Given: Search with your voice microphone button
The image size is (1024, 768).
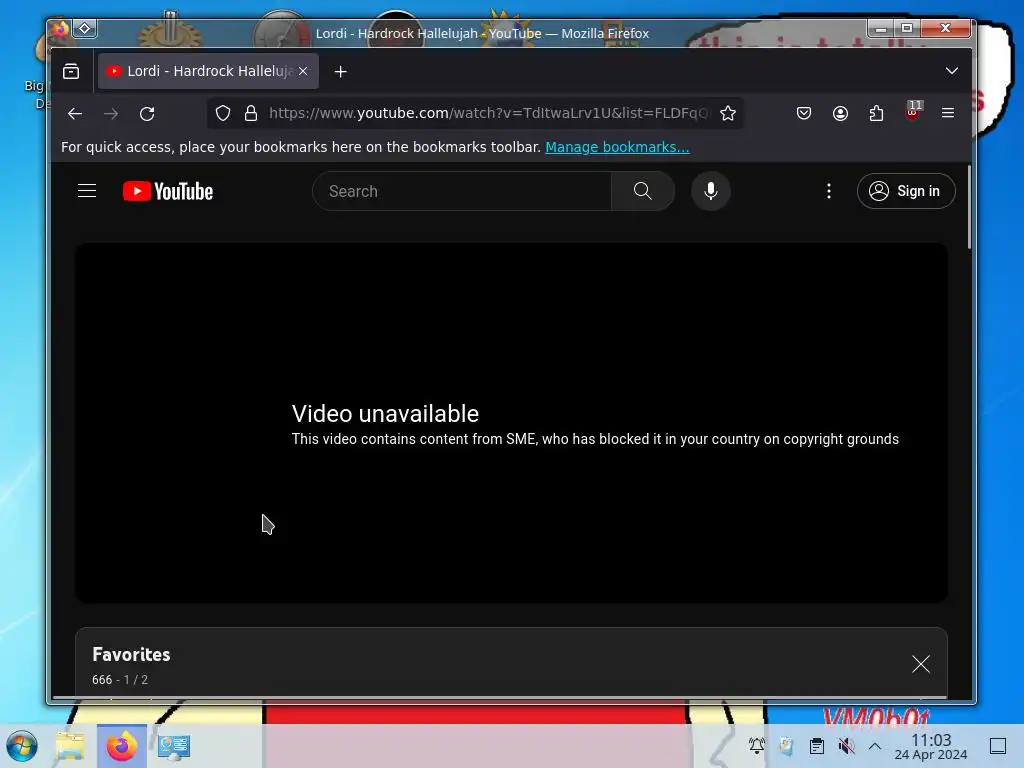Looking at the screenshot, I should [x=711, y=191].
